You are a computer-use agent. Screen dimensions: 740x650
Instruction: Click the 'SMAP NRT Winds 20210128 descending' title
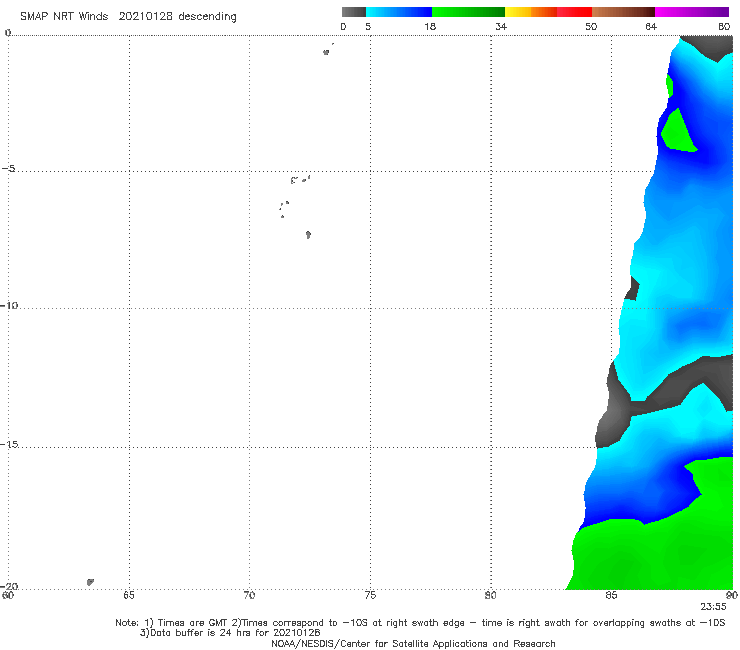pyautogui.click(x=128, y=16)
